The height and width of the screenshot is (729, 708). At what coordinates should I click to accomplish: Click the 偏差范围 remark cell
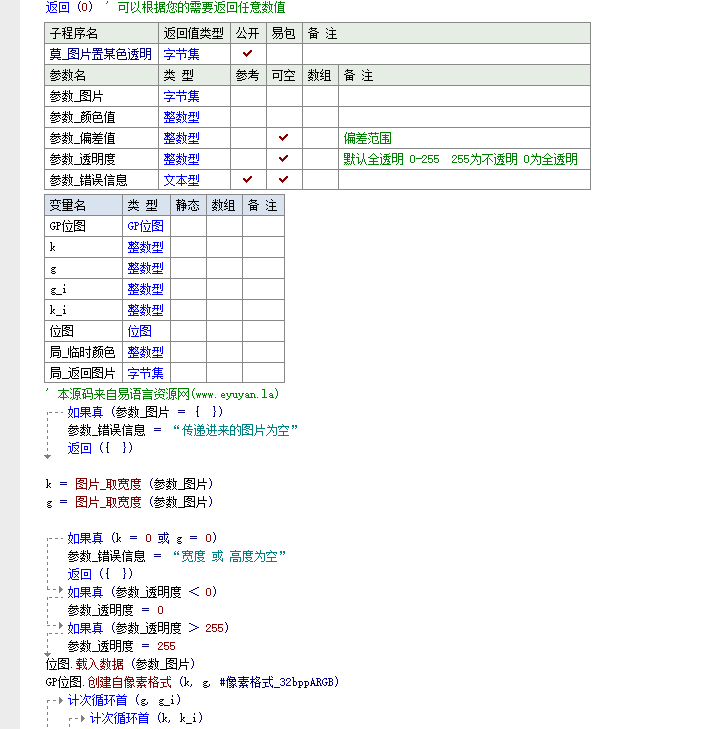[x=367, y=138]
